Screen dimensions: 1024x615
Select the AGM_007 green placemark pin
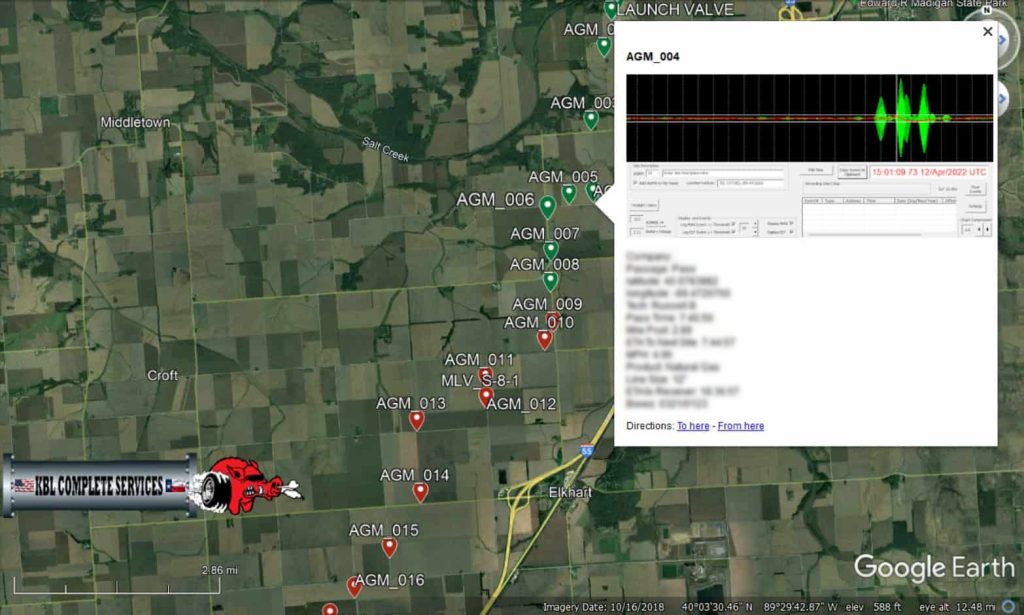pos(551,251)
